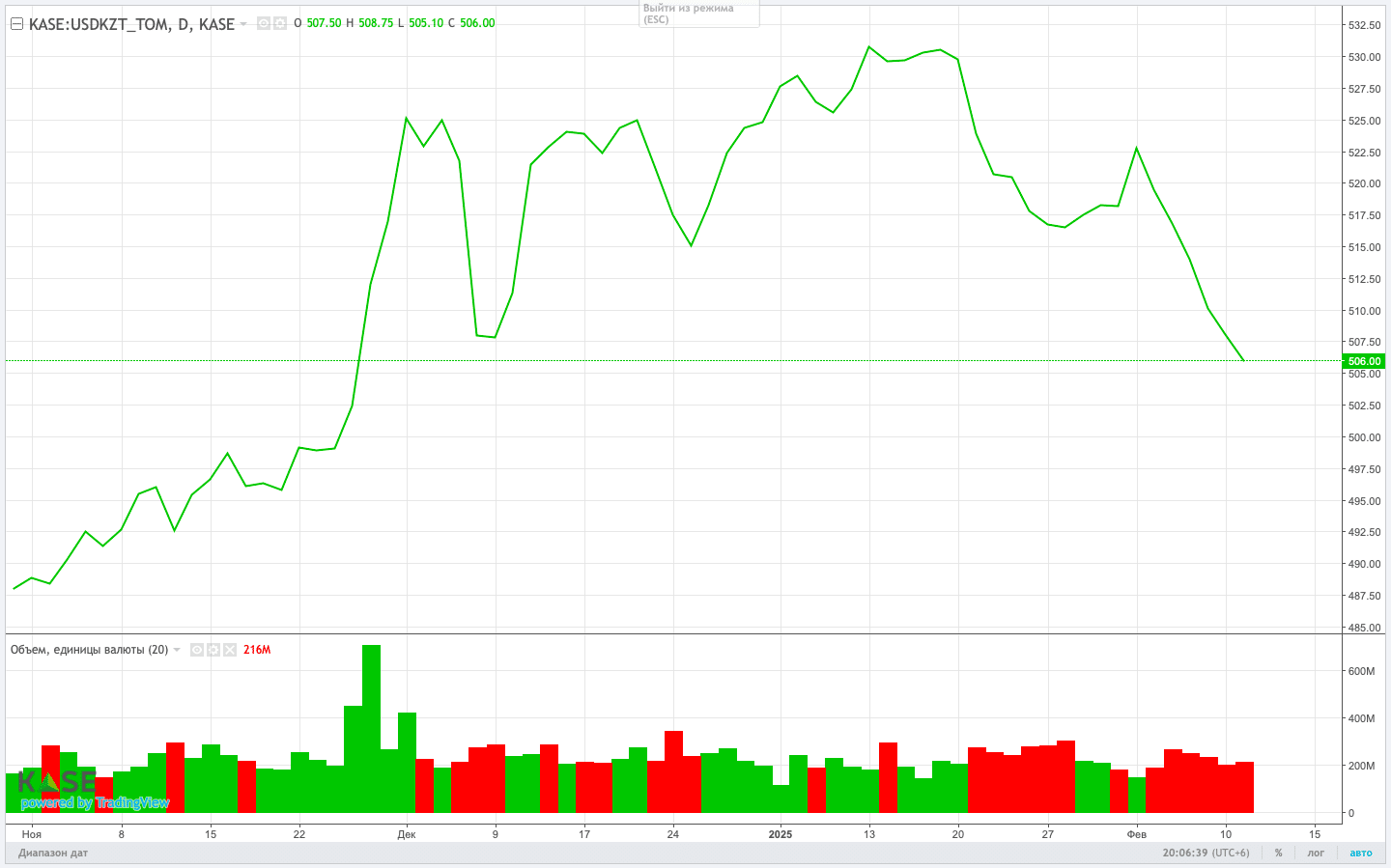This screenshot has width=1391, height=868.
Task: Open dropdown arrow next to KASE:USDKZT_TOM title
Action: pyautogui.click(x=243, y=24)
